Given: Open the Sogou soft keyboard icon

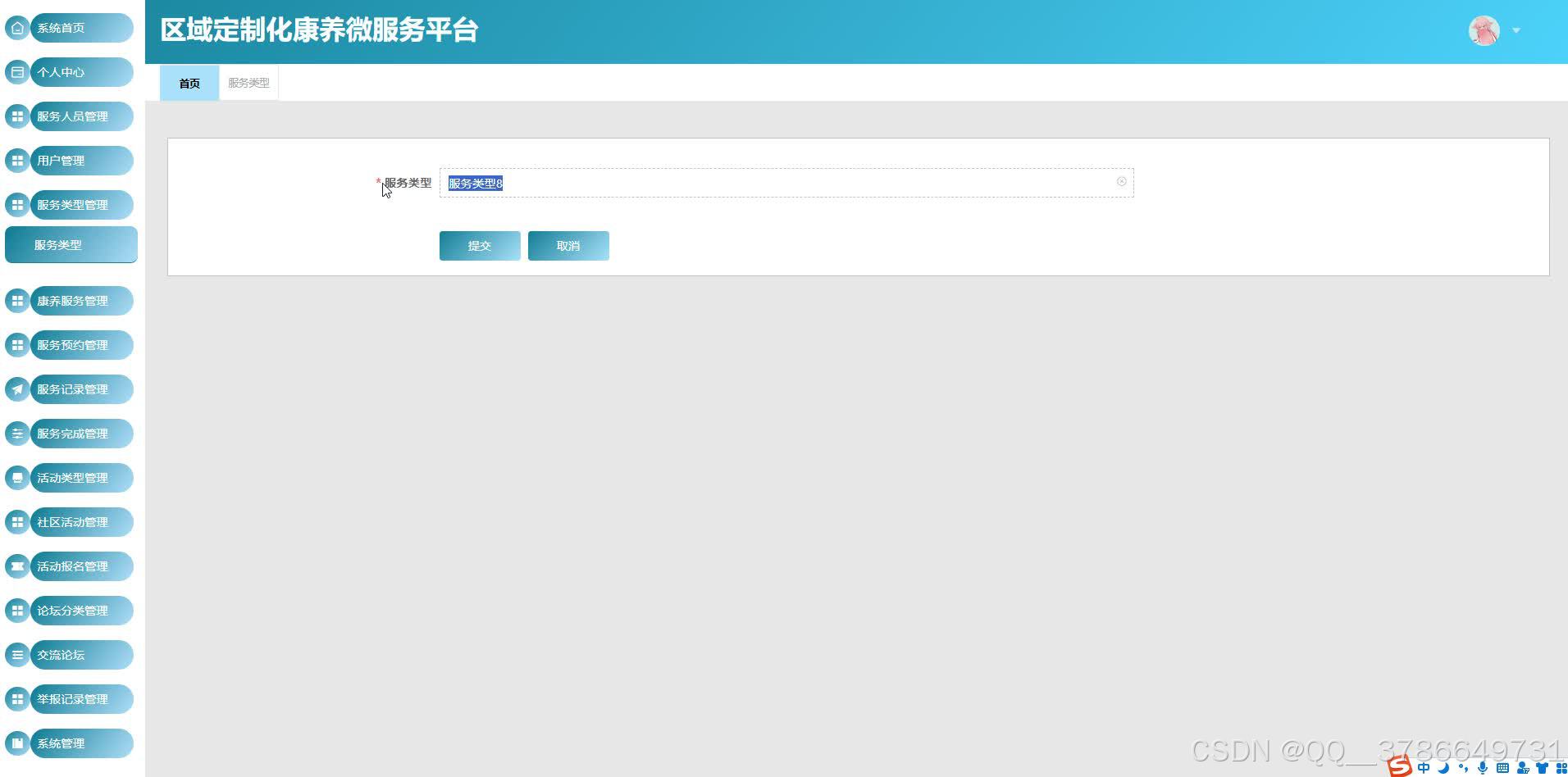Looking at the screenshot, I should (x=1502, y=768).
